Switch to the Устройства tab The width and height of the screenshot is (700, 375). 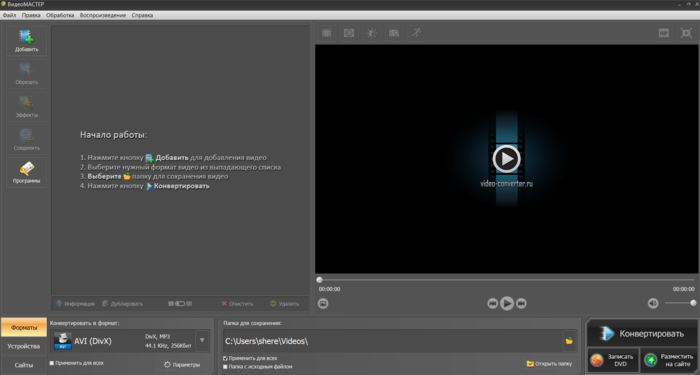tap(24, 346)
